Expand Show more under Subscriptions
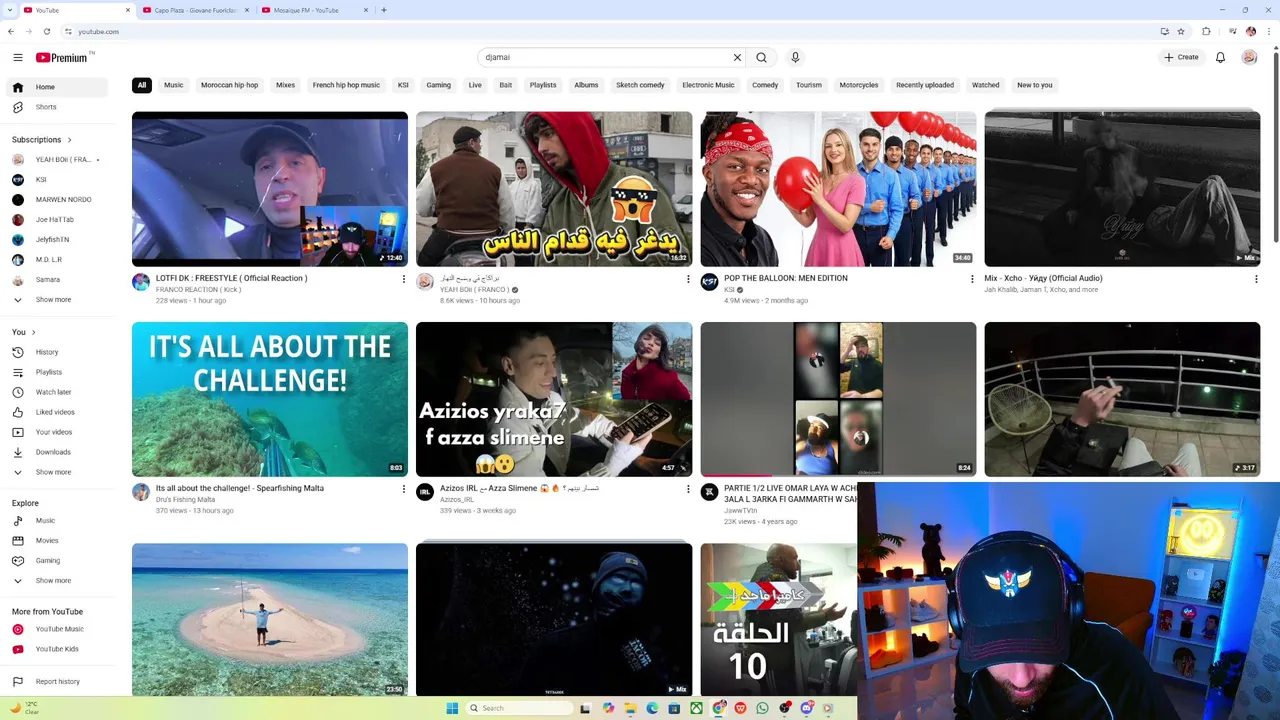Image resolution: width=1280 pixels, height=720 pixels. click(58, 300)
